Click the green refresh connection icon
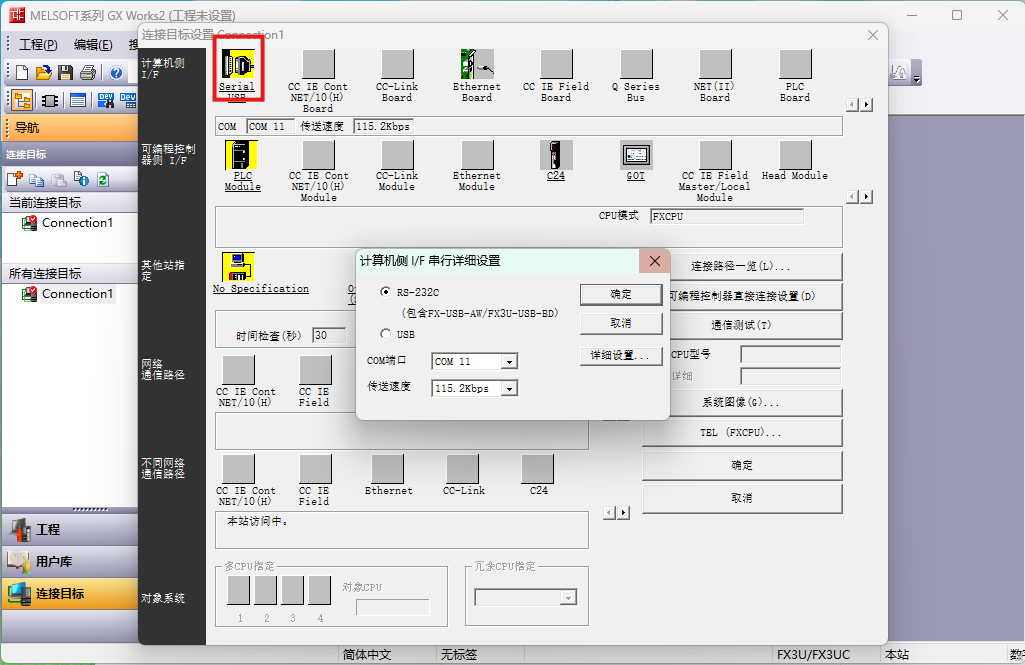 [103, 179]
